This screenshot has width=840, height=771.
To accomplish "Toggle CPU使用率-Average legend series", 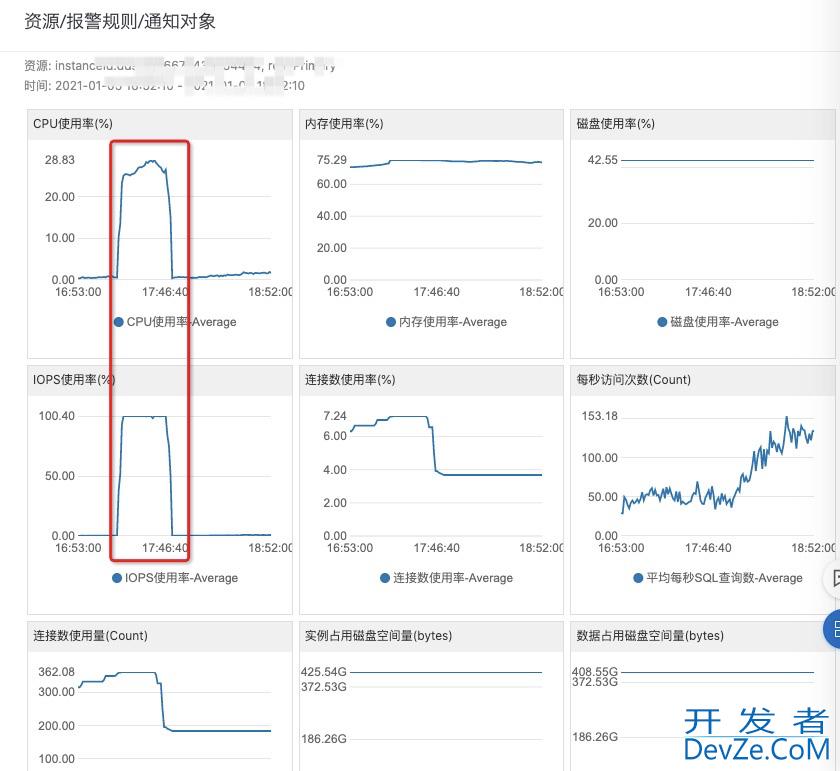I will point(175,322).
